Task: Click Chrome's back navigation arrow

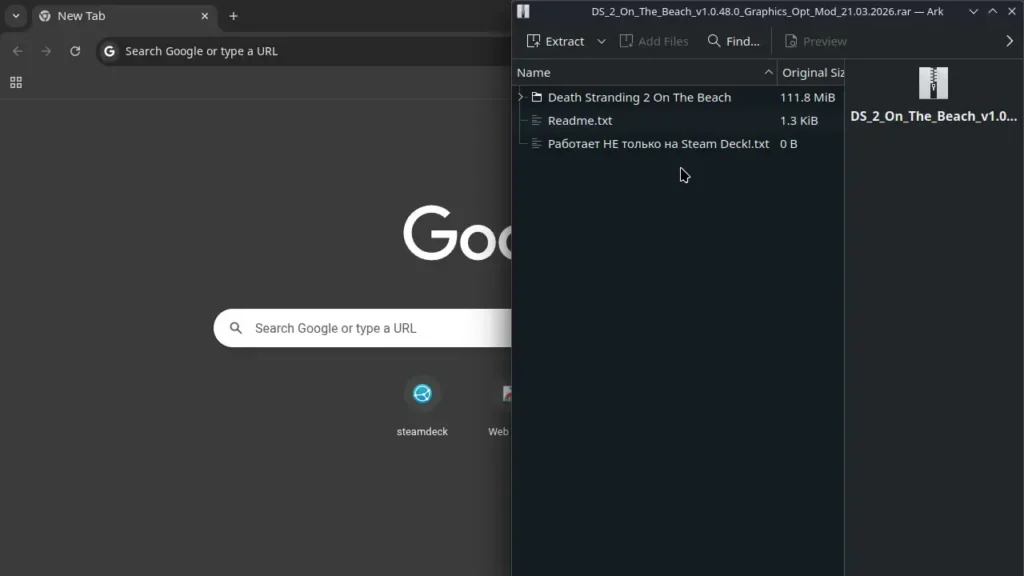Action: [17, 51]
